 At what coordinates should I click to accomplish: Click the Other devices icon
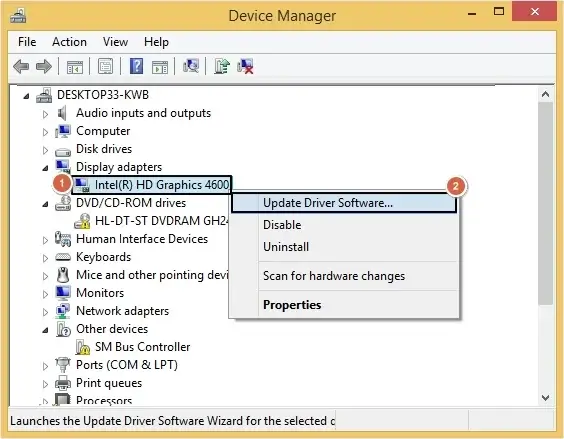click(x=63, y=329)
